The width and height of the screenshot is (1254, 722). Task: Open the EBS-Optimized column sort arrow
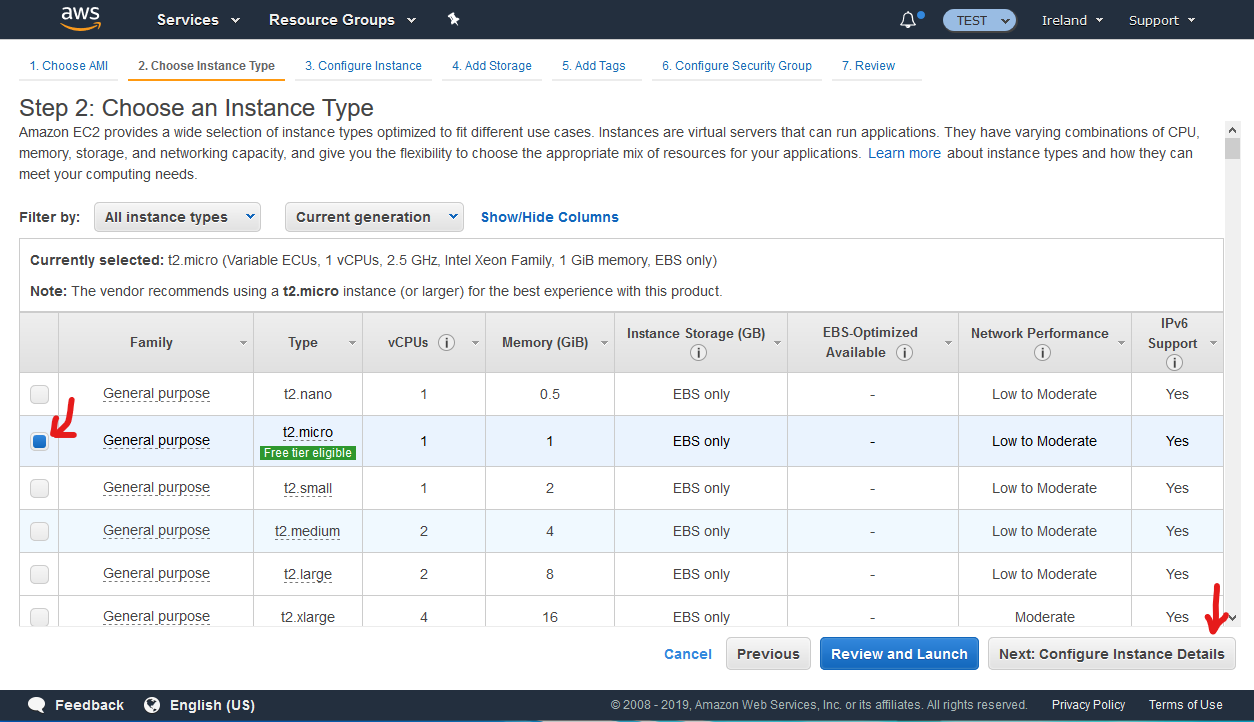point(948,343)
